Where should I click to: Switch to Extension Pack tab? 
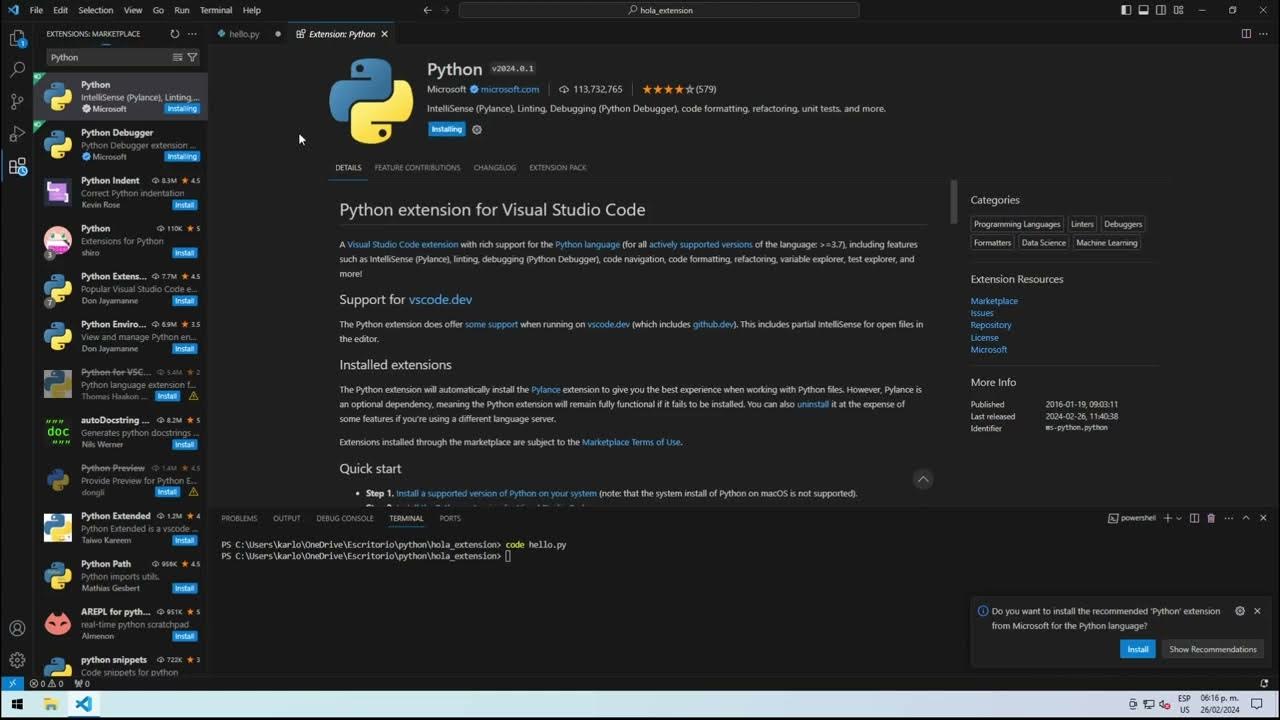558,168
